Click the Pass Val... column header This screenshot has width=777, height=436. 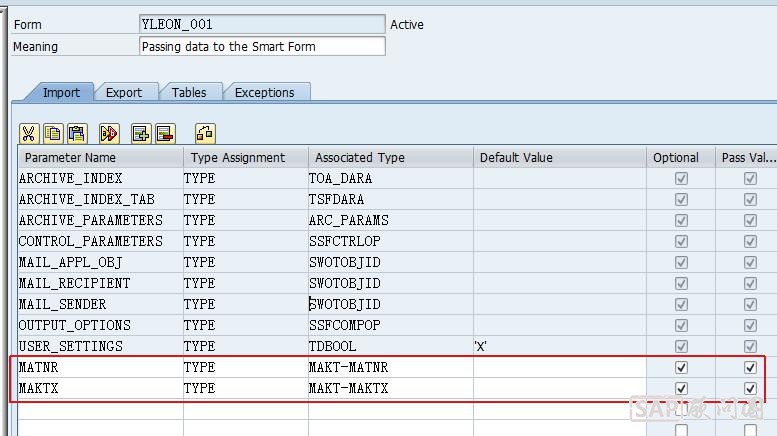click(x=746, y=158)
